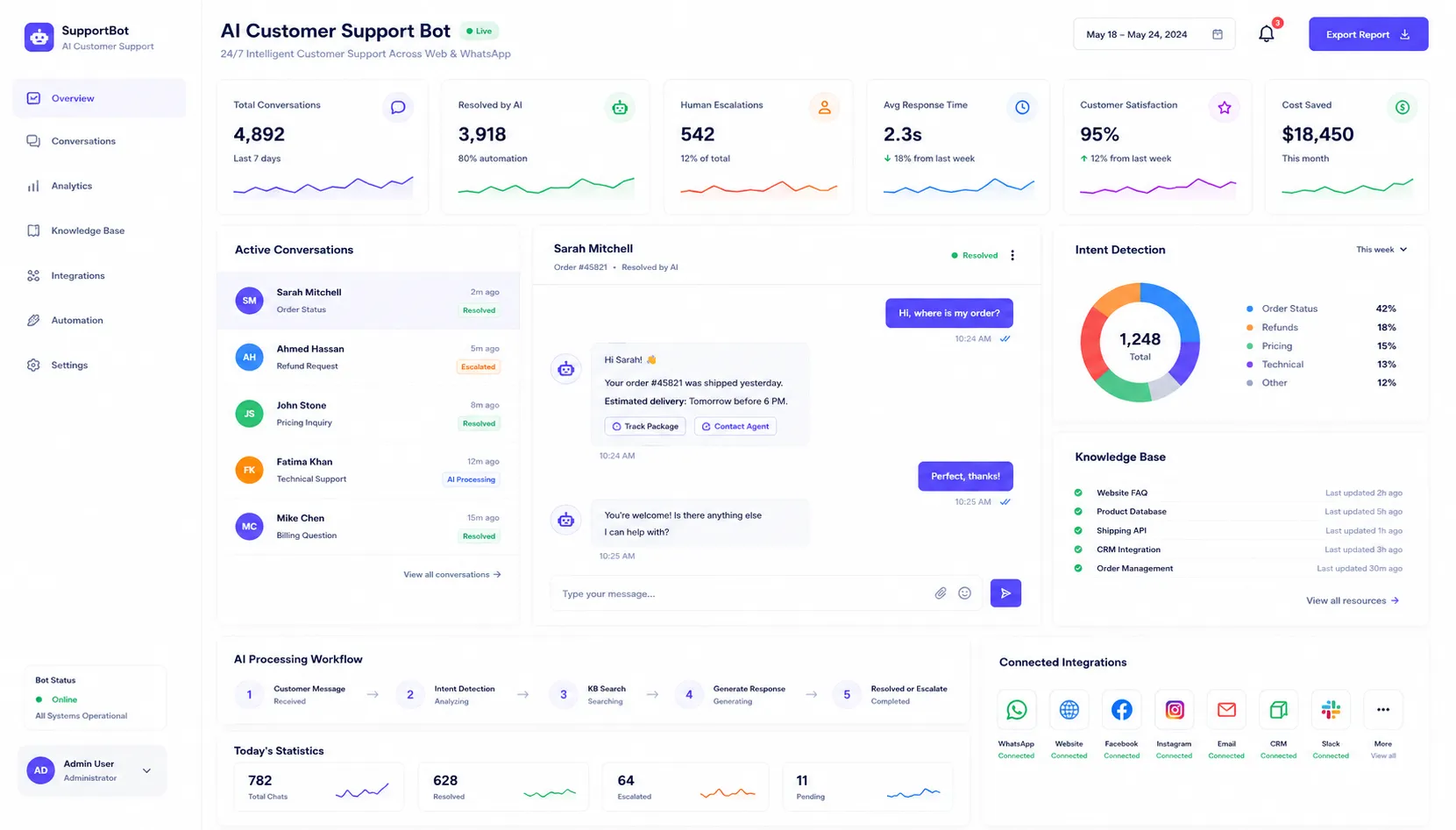Screen dimensions: 1456x830
Task: Select Ahmed Hassan Refund Request conversation
Action: [x=368, y=358]
